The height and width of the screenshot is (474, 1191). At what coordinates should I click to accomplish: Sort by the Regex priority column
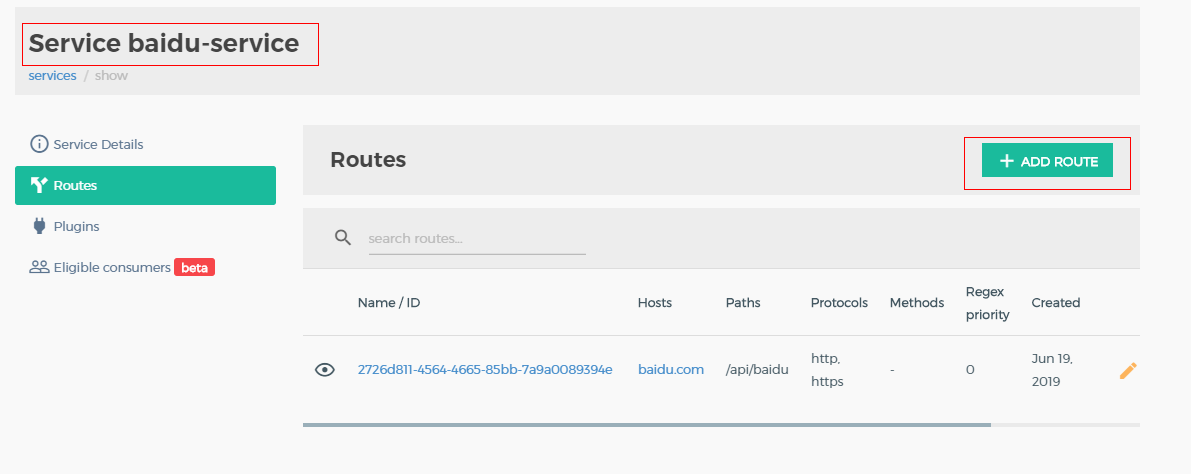(987, 303)
